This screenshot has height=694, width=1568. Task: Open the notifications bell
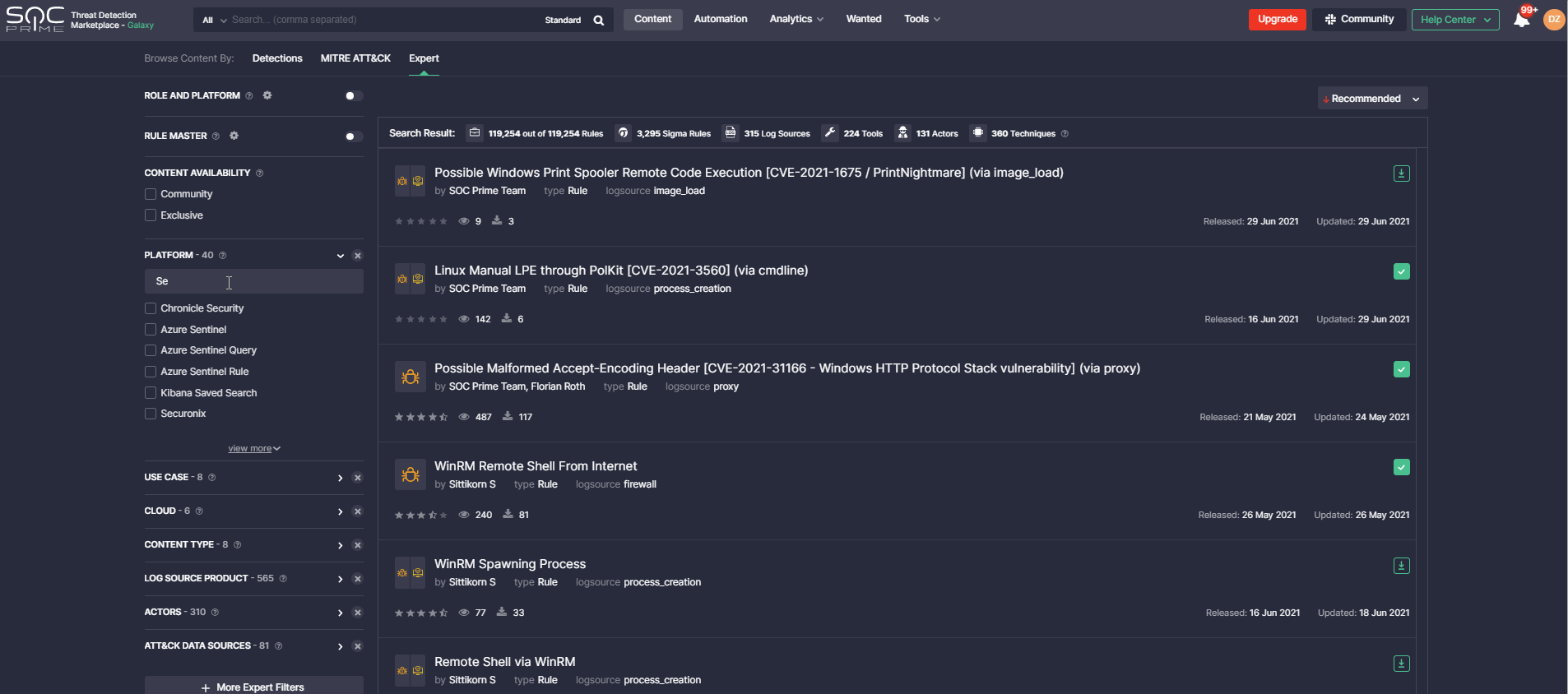1522,20
